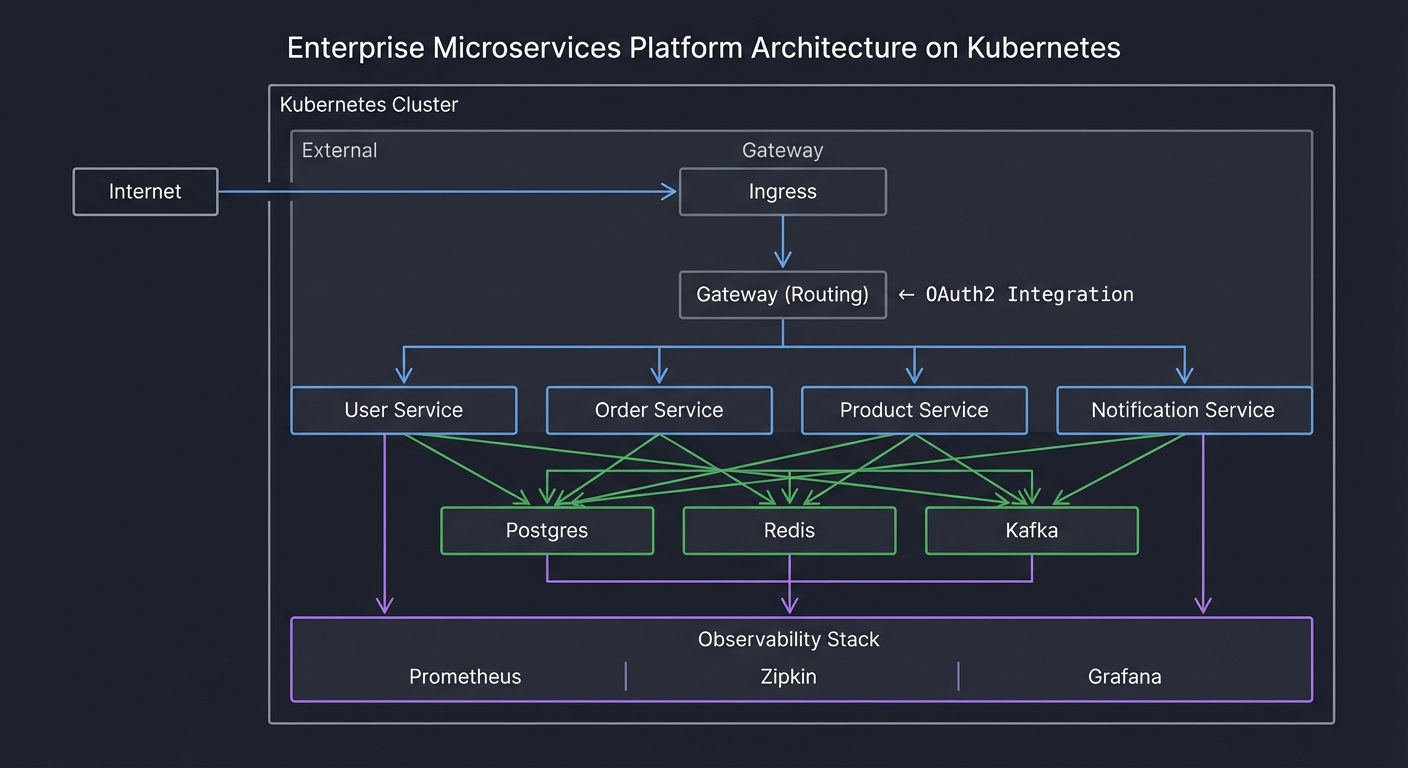Click the Kafka data store node

(1032, 530)
